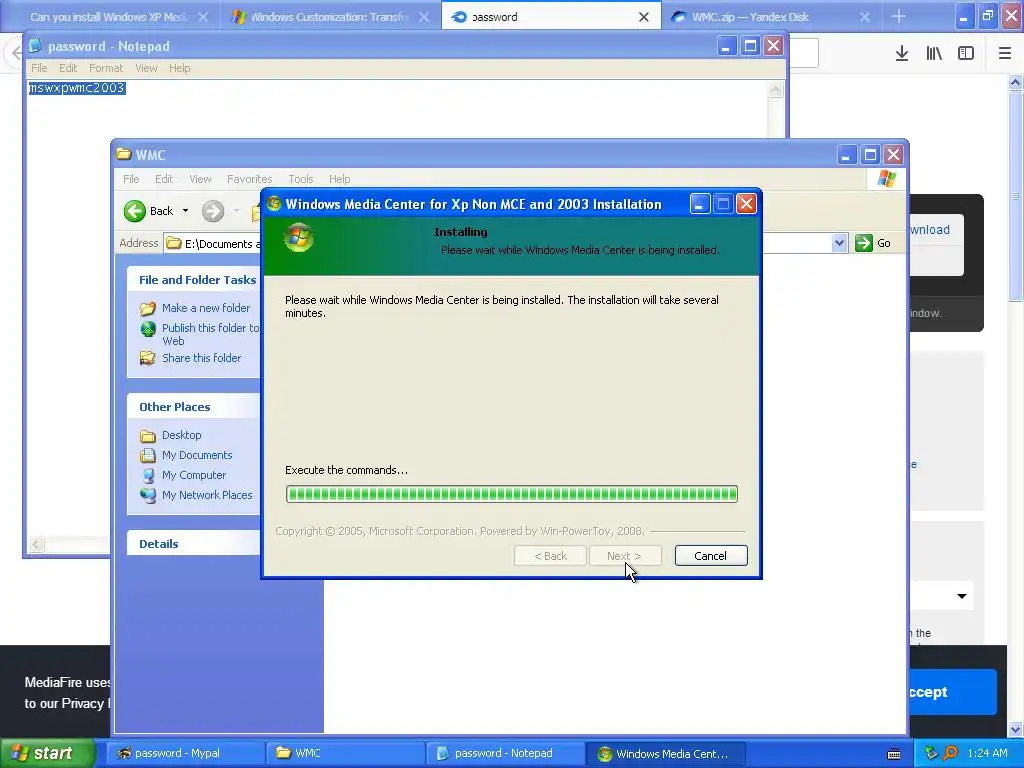This screenshot has width=1024, height=768.
Task: Expand the WMC address bar dropdown
Action: point(840,244)
